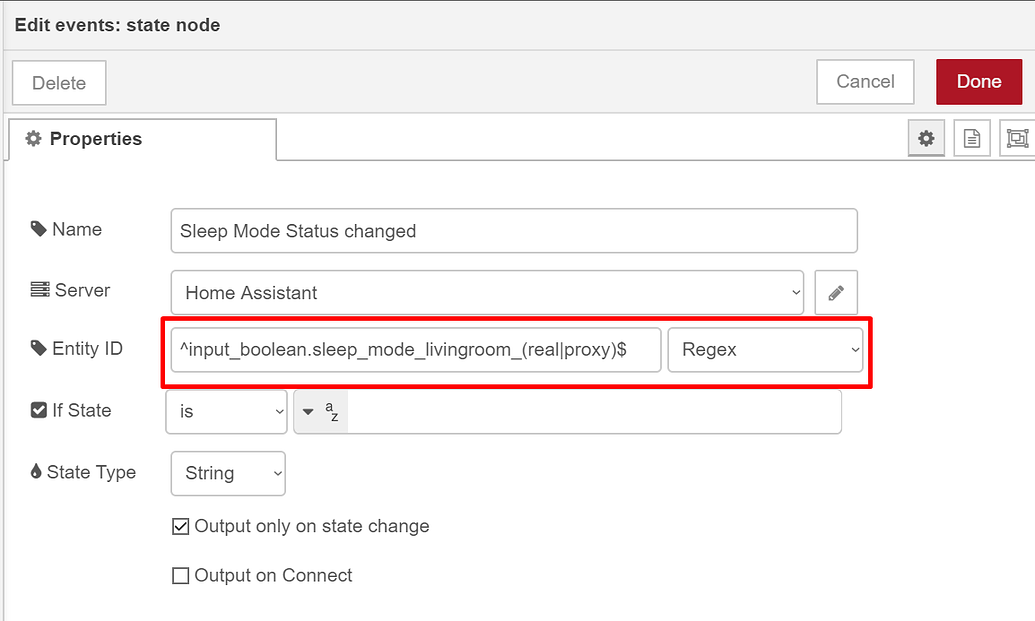This screenshot has width=1035, height=621.
Task: Click inside the Entity ID regex field
Action: coord(415,350)
